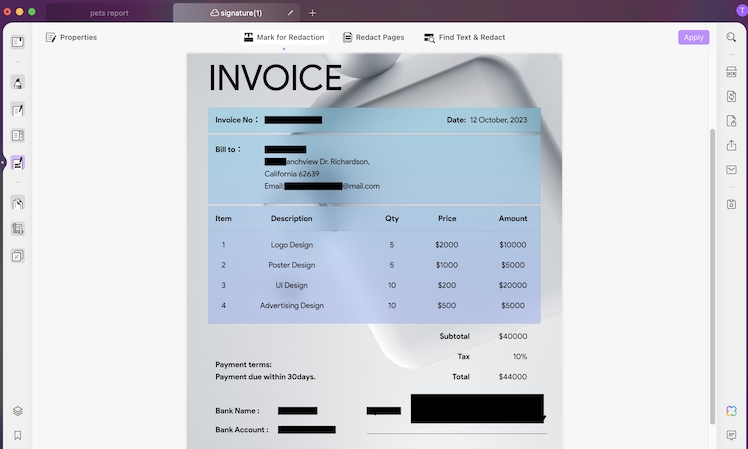Select Mark for Redaction mode
Viewport: 748px width, 449px height.
tap(284, 37)
